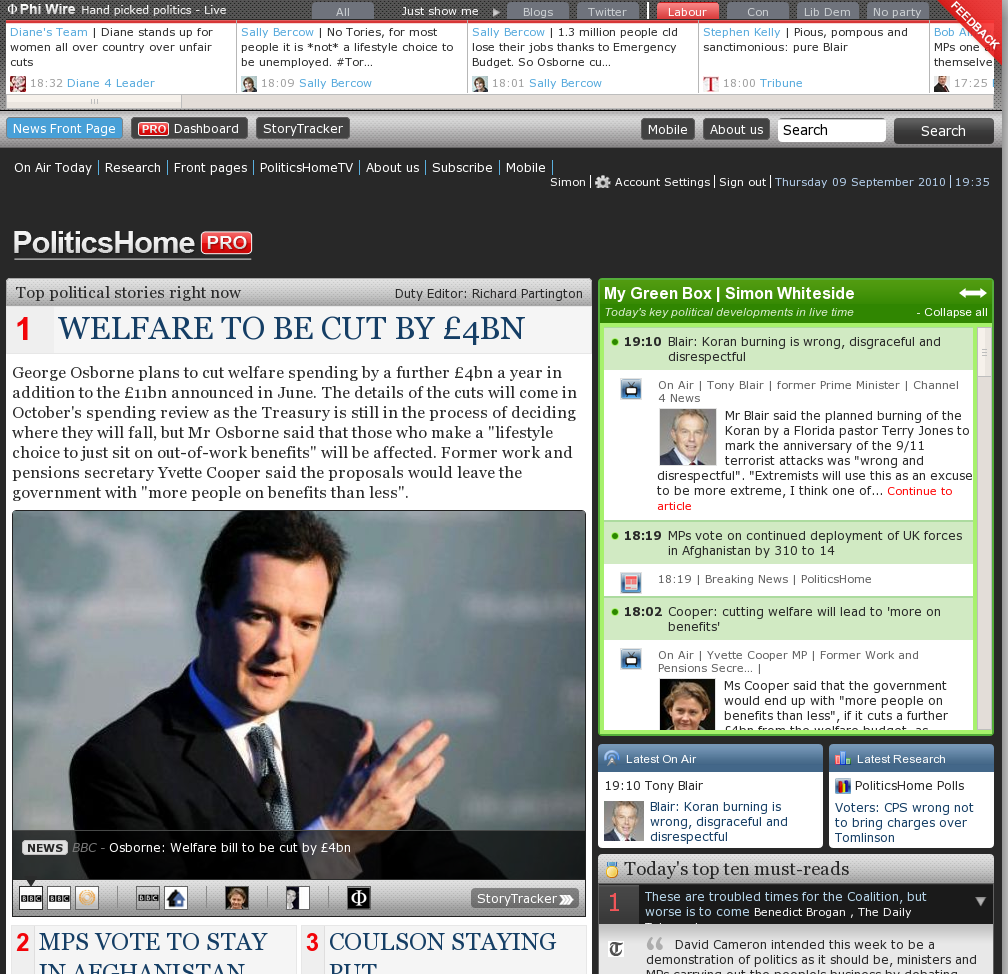The width and height of the screenshot is (1008, 974).
Task: Click the Phi Wire horizontal scrollbar handle
Action: point(94,102)
